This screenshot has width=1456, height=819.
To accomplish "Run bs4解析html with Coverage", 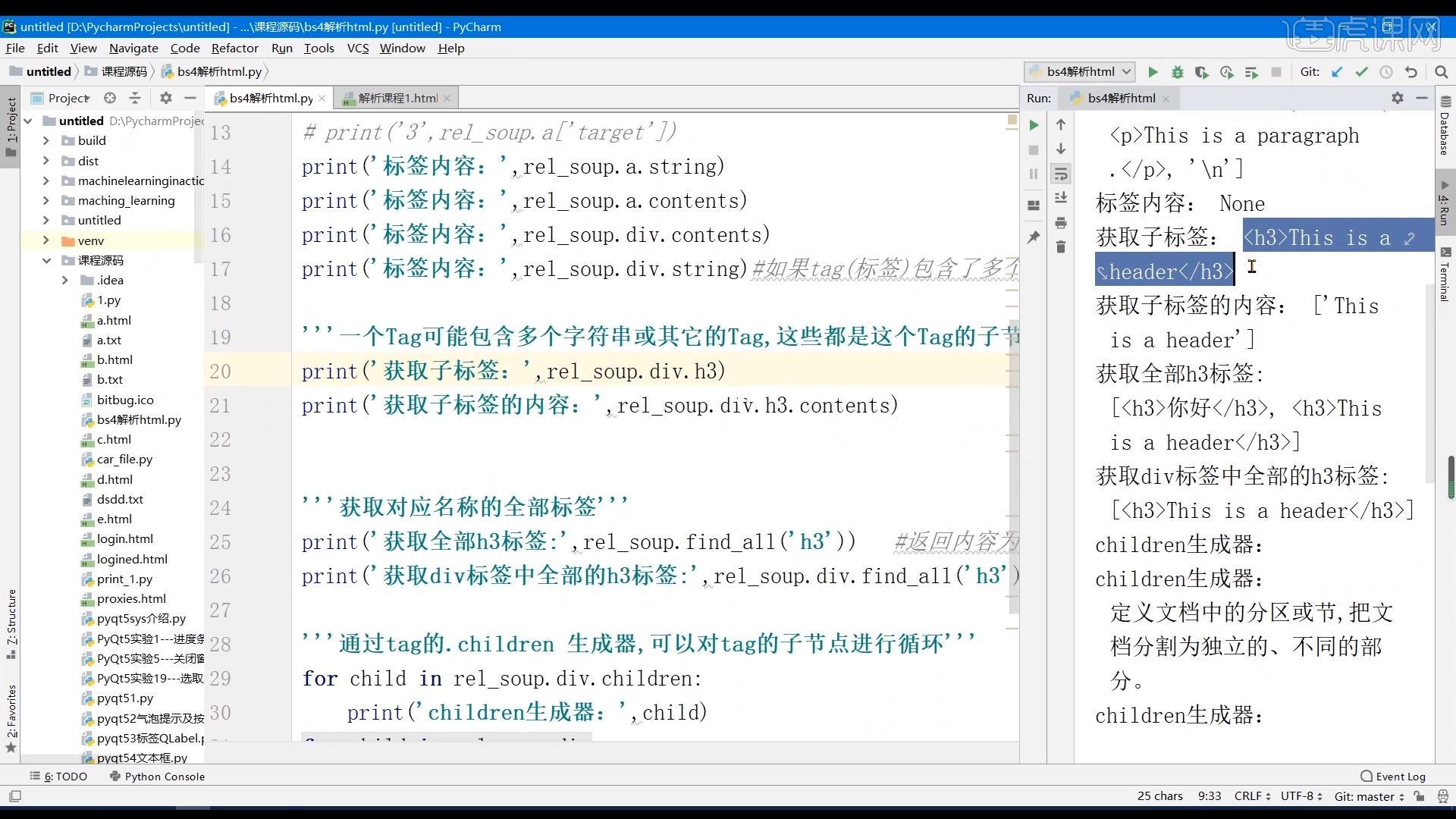I will pyautogui.click(x=1202, y=71).
